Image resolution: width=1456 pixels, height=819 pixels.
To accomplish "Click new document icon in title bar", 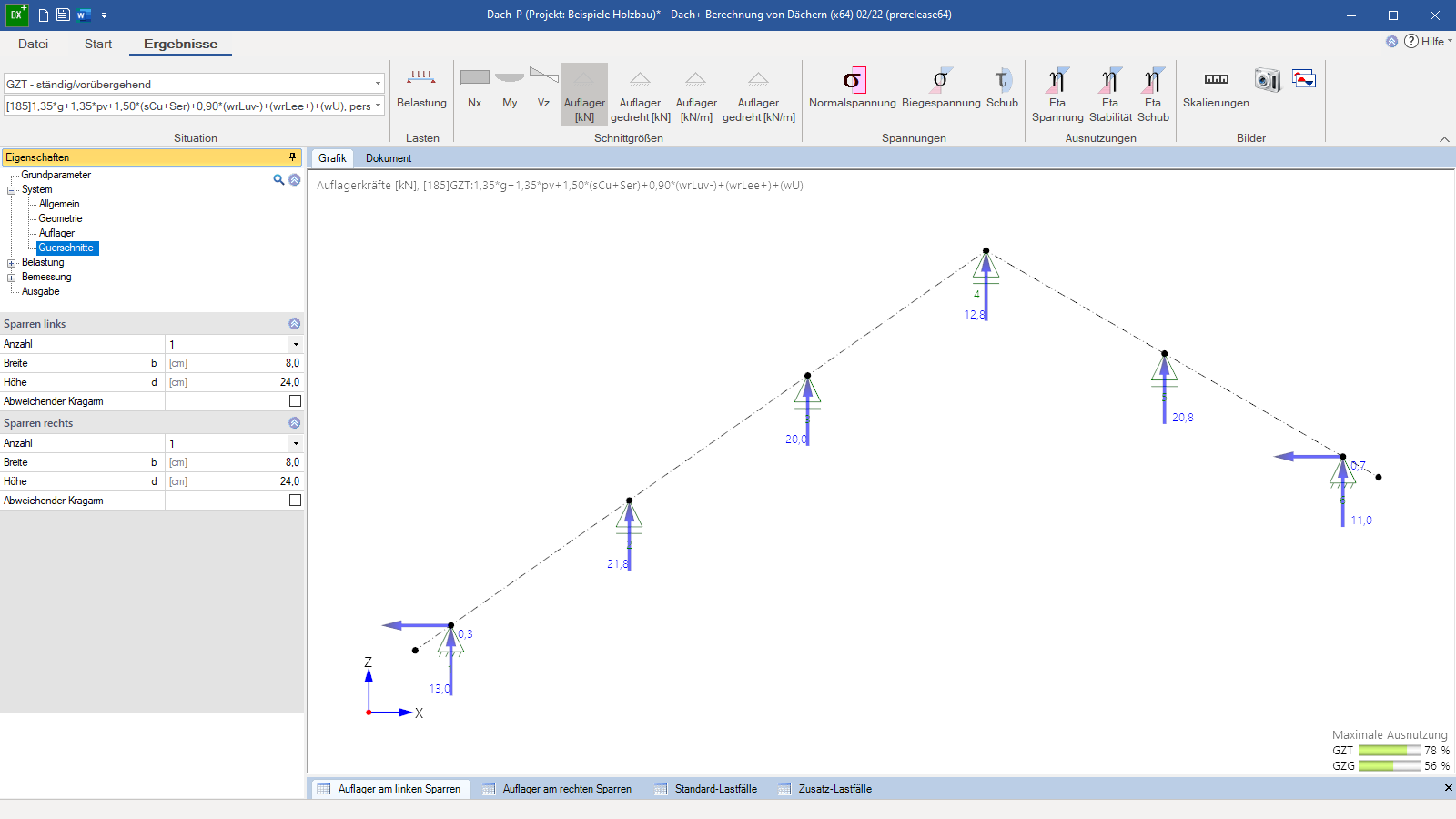I will (x=44, y=15).
